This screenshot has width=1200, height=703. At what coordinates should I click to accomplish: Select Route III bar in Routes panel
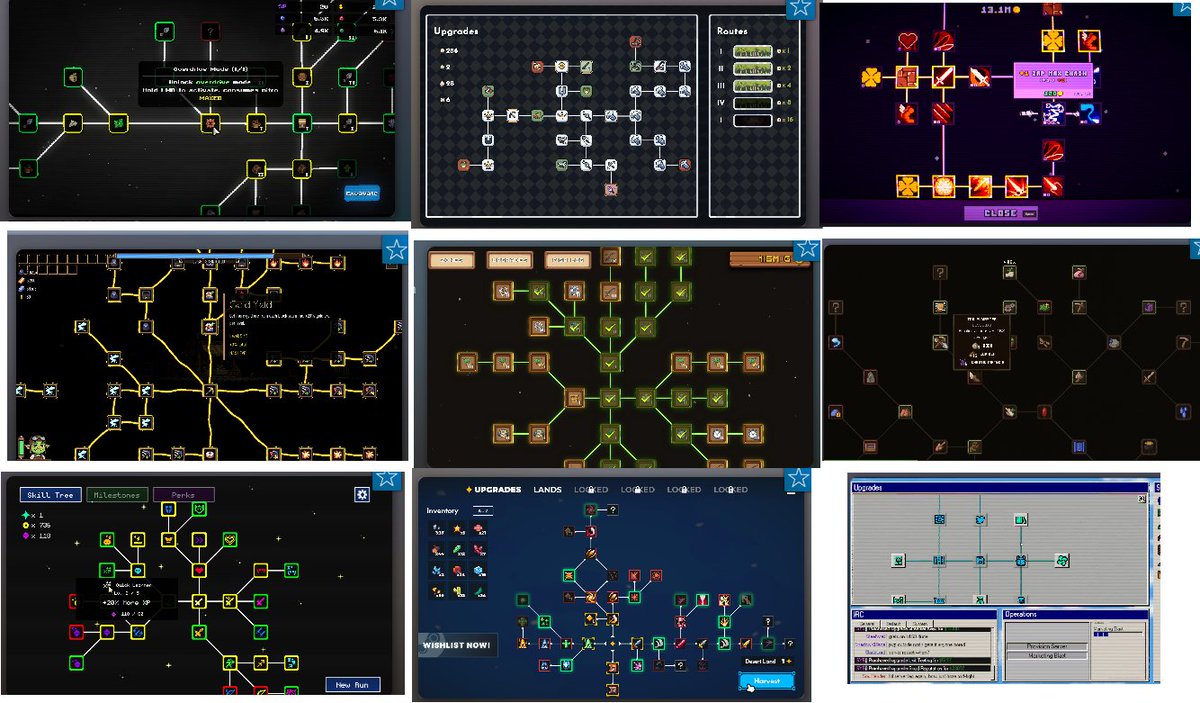pyautogui.click(x=753, y=86)
